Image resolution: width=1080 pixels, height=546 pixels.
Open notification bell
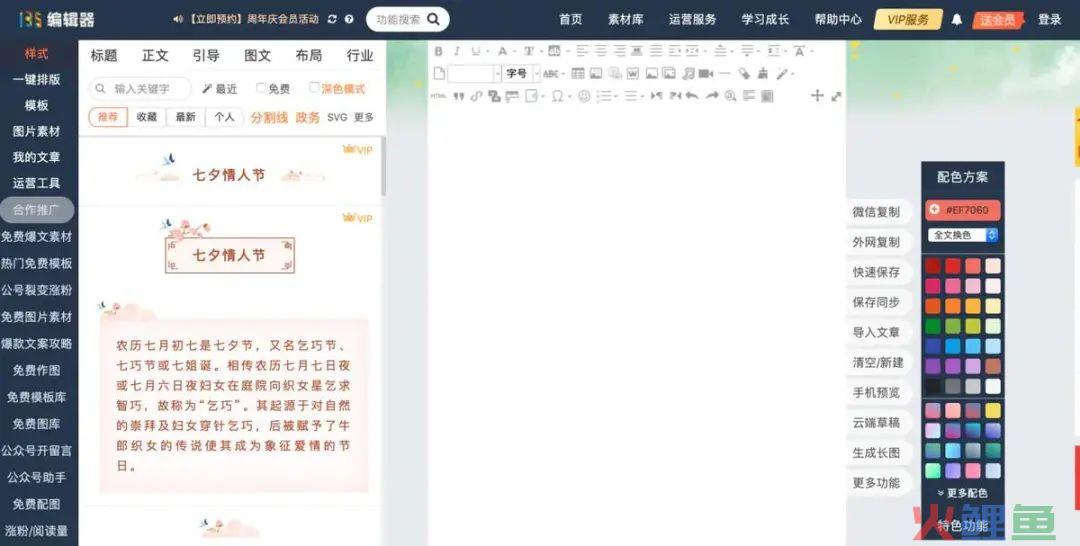(x=957, y=20)
